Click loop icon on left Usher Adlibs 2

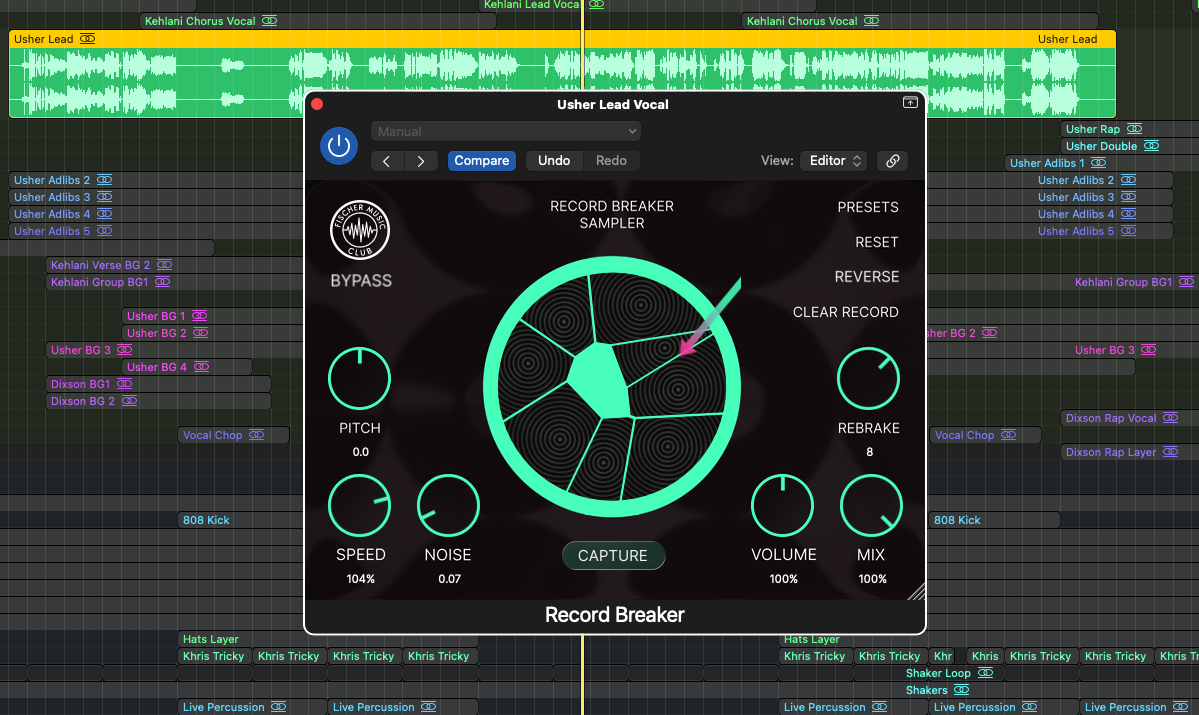point(104,180)
